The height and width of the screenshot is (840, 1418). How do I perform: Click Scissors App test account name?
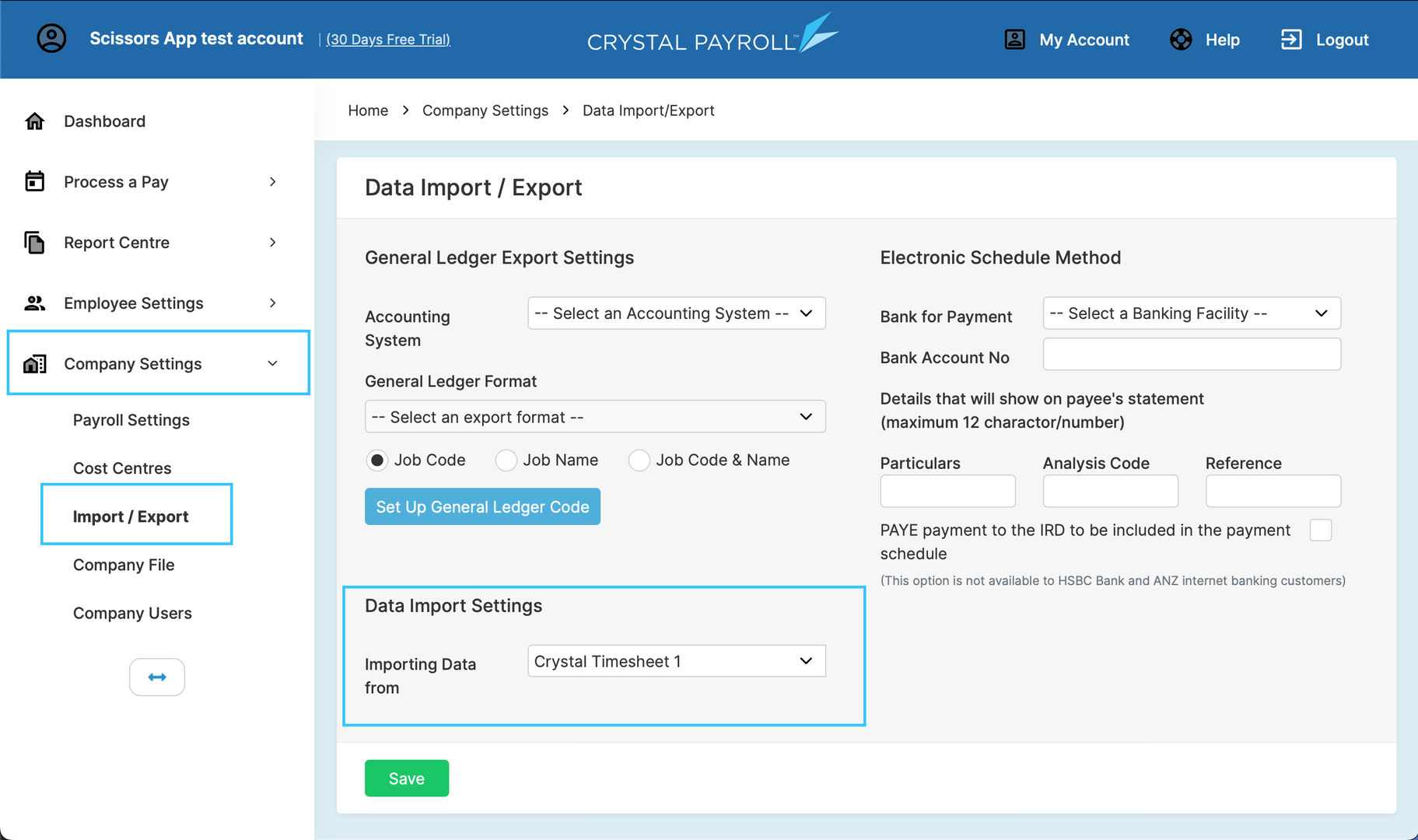pyautogui.click(x=196, y=38)
